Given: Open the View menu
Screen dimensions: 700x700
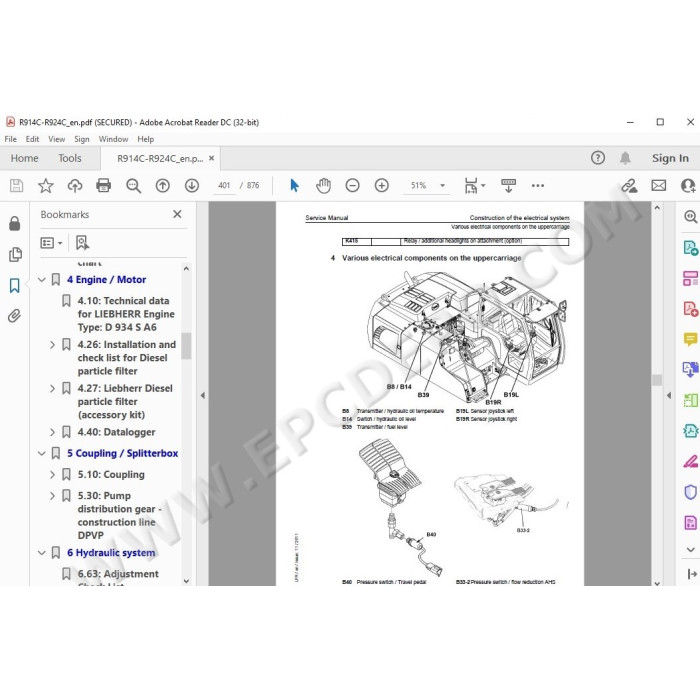Looking at the screenshot, I should pos(56,139).
